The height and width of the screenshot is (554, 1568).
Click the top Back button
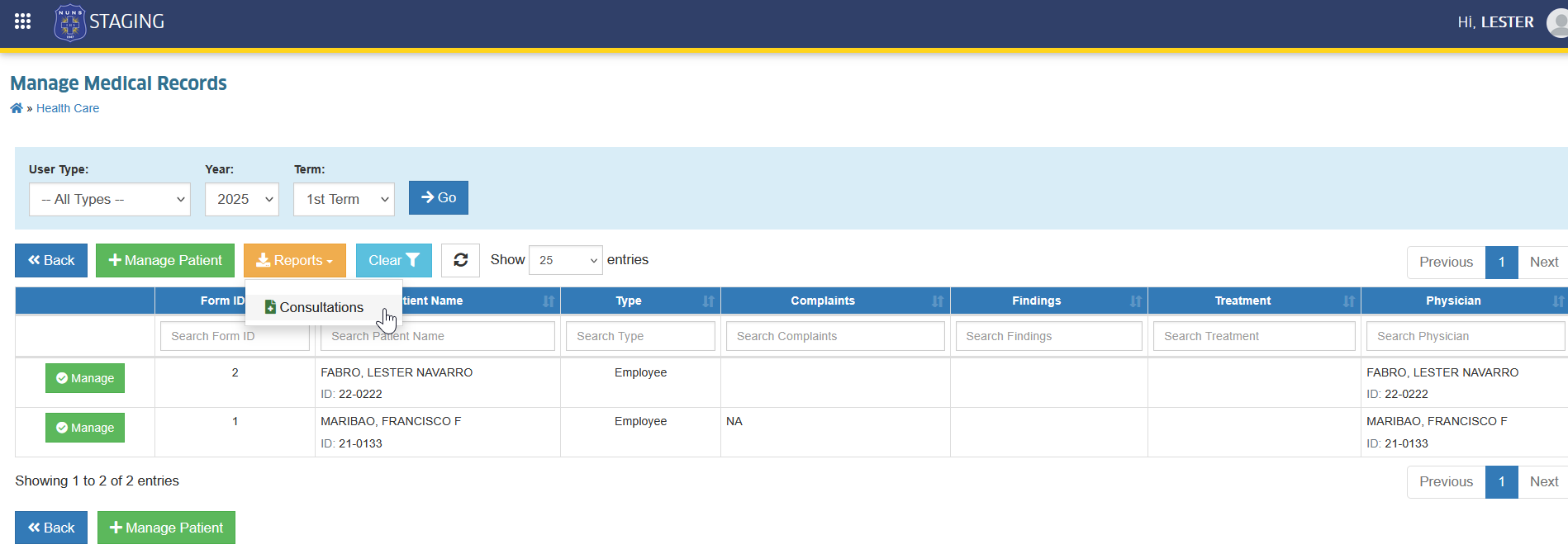coord(51,260)
